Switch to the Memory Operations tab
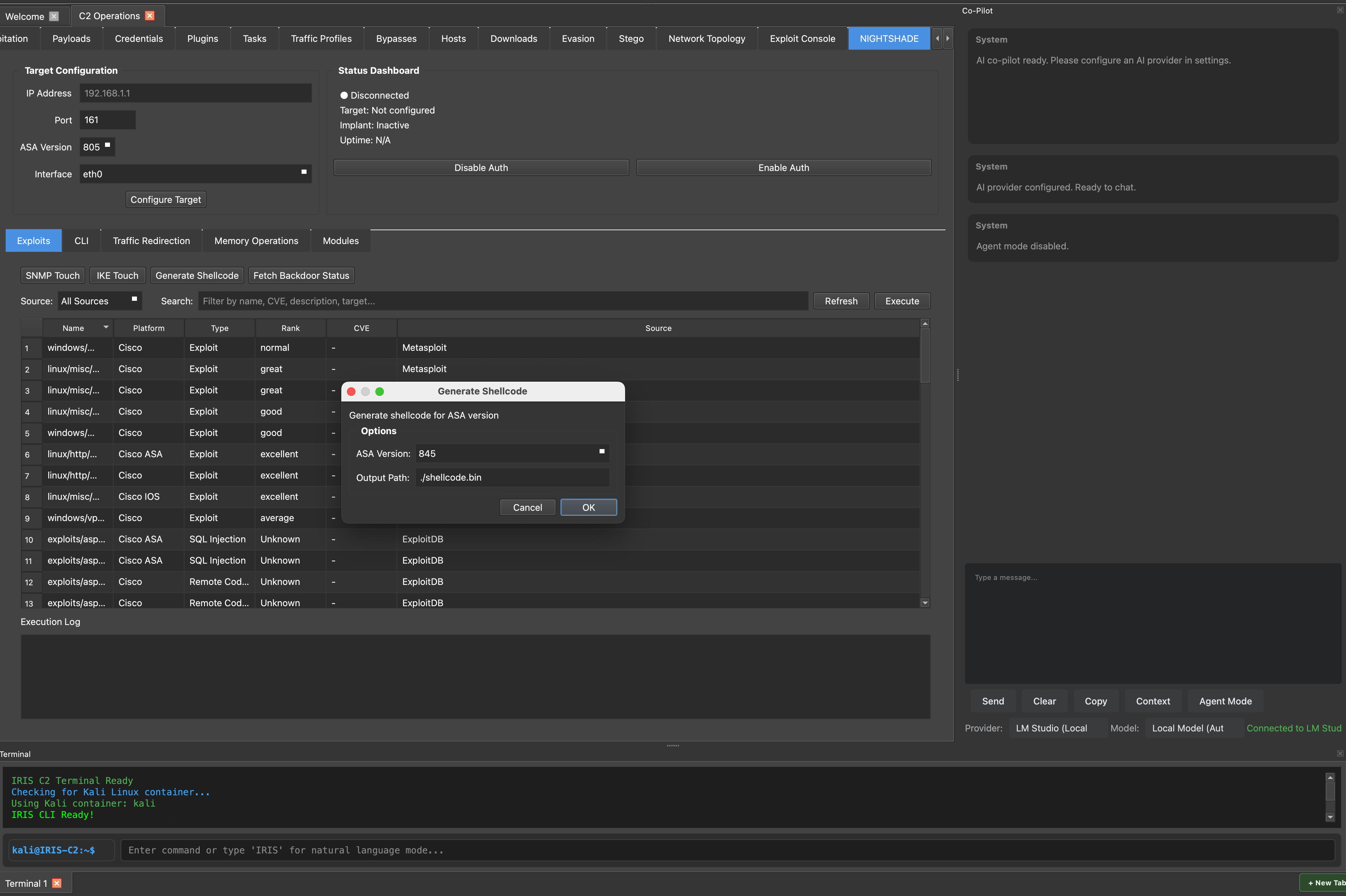The image size is (1346, 896). (x=256, y=240)
